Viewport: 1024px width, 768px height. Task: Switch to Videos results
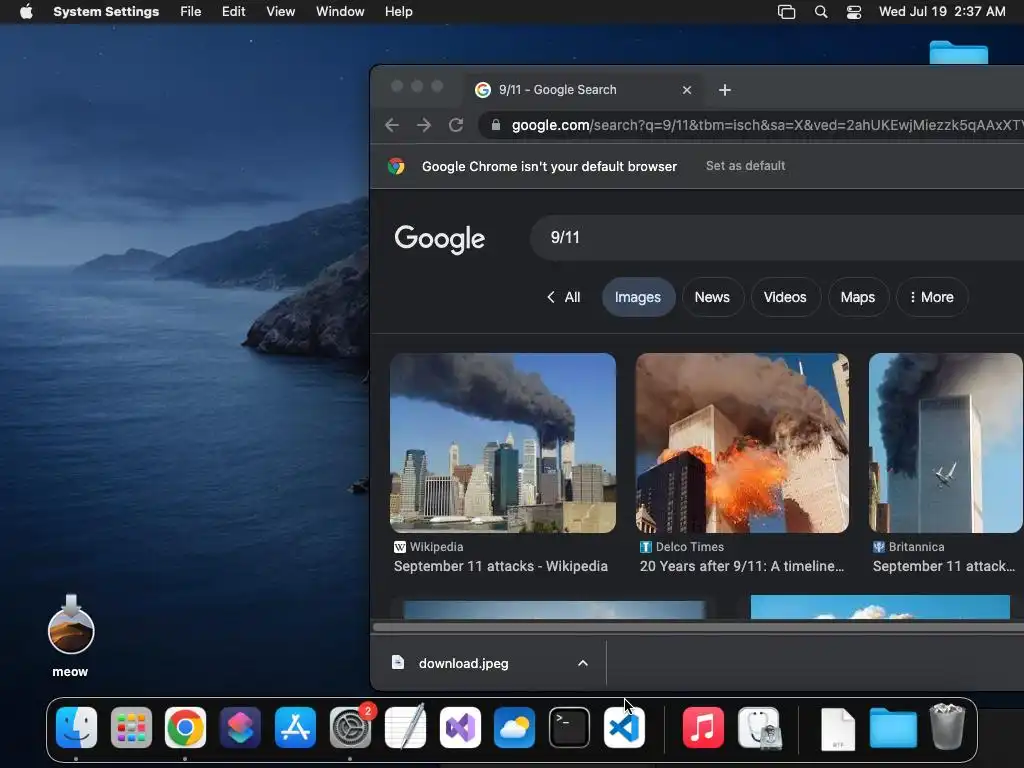point(785,297)
